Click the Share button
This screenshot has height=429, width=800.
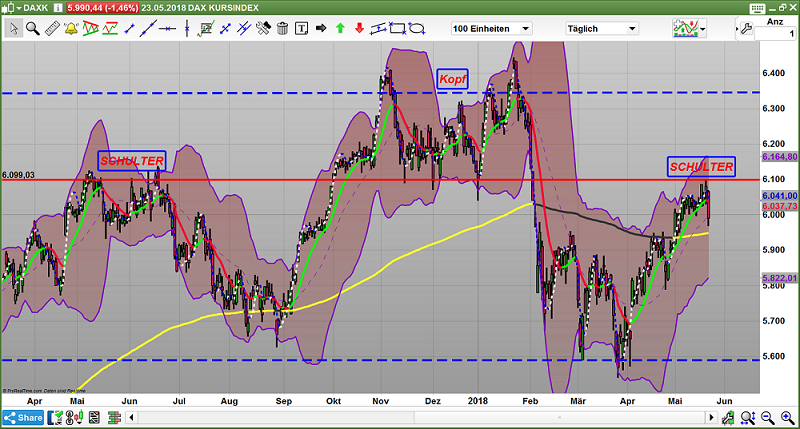(x=23, y=418)
